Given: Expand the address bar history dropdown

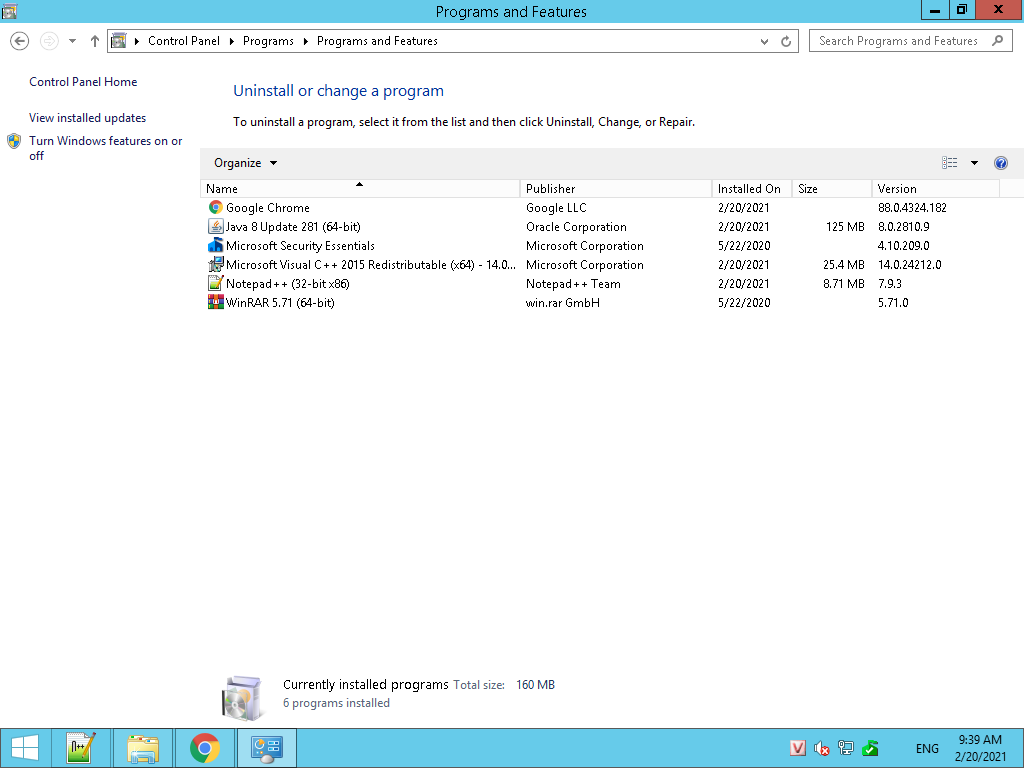Looking at the screenshot, I should pyautogui.click(x=765, y=41).
